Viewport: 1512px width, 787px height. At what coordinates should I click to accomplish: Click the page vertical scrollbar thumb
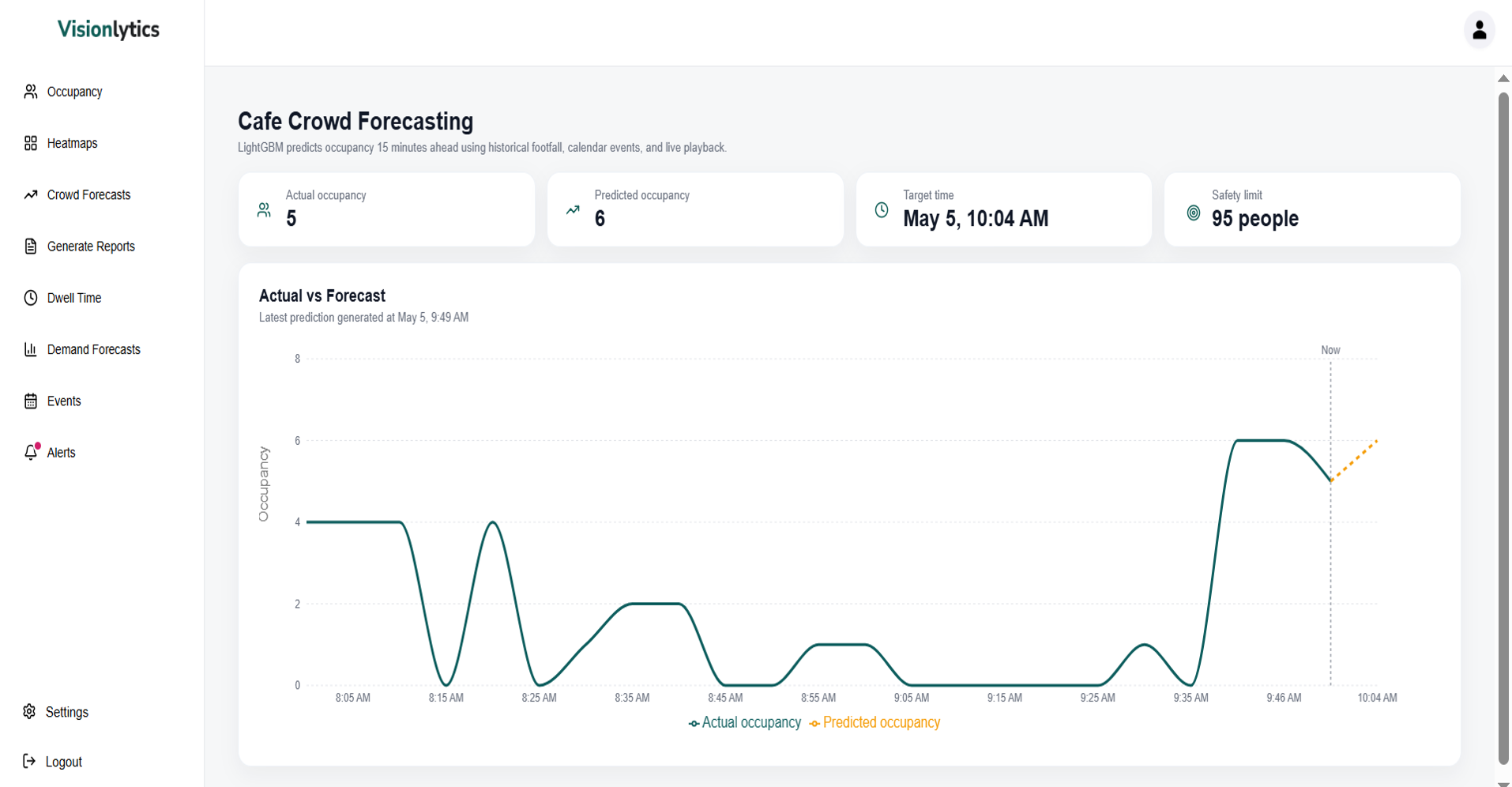pos(1503,429)
